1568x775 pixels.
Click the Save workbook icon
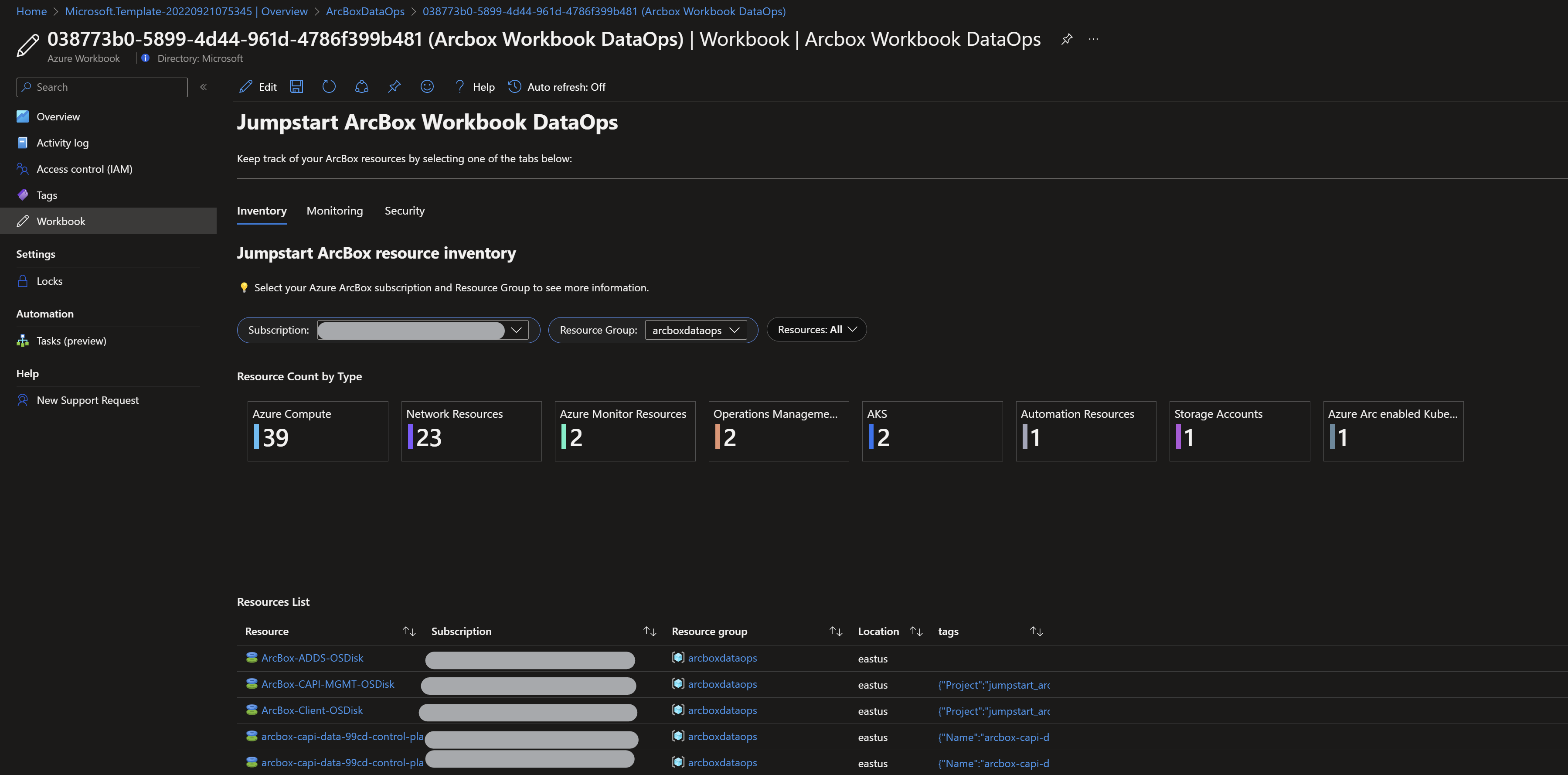point(296,86)
